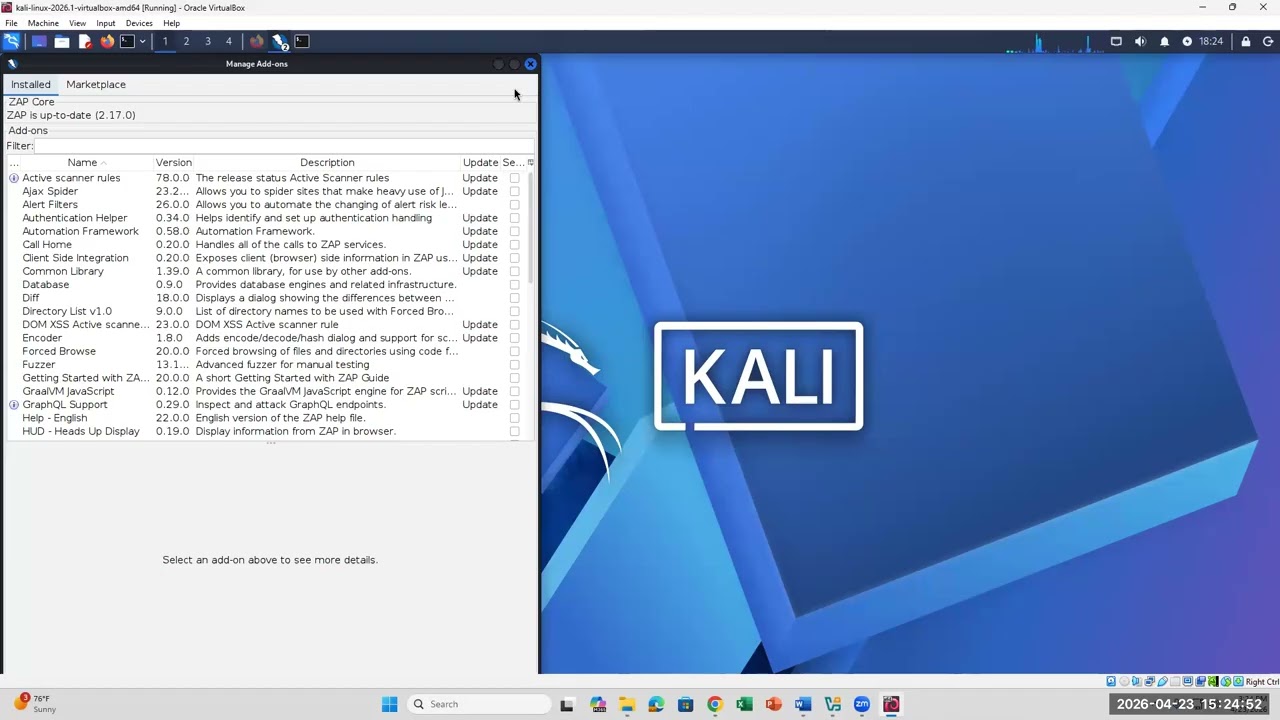Select the Diff add-on row

[x=265, y=298]
